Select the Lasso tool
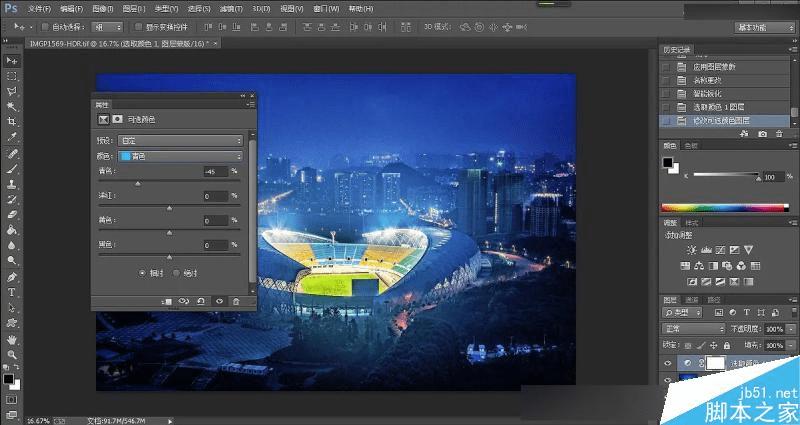Screen dimensions: 800x425 [x=11, y=91]
